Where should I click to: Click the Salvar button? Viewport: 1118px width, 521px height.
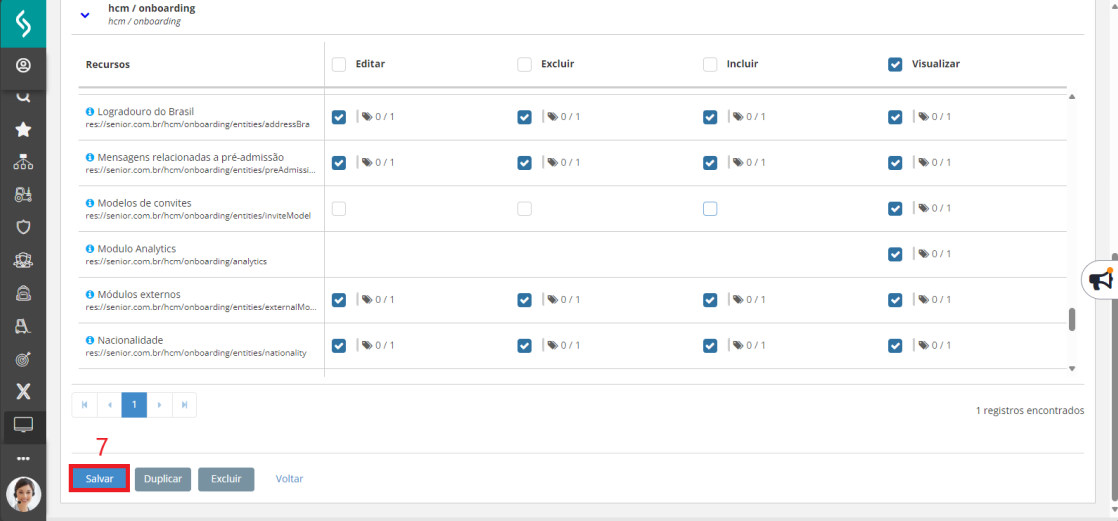pyautogui.click(x=99, y=479)
